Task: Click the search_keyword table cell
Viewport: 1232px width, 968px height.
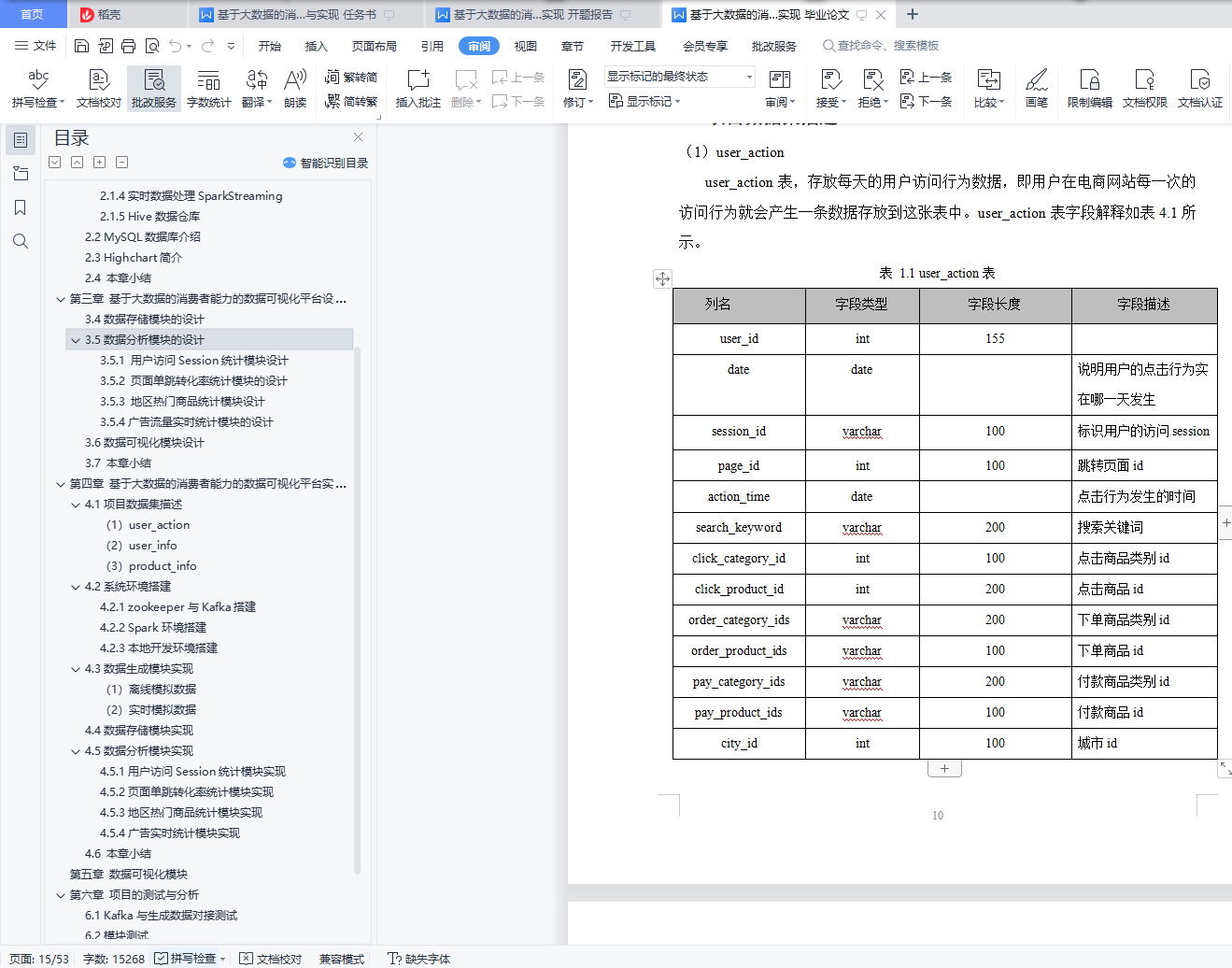Action: (x=739, y=528)
